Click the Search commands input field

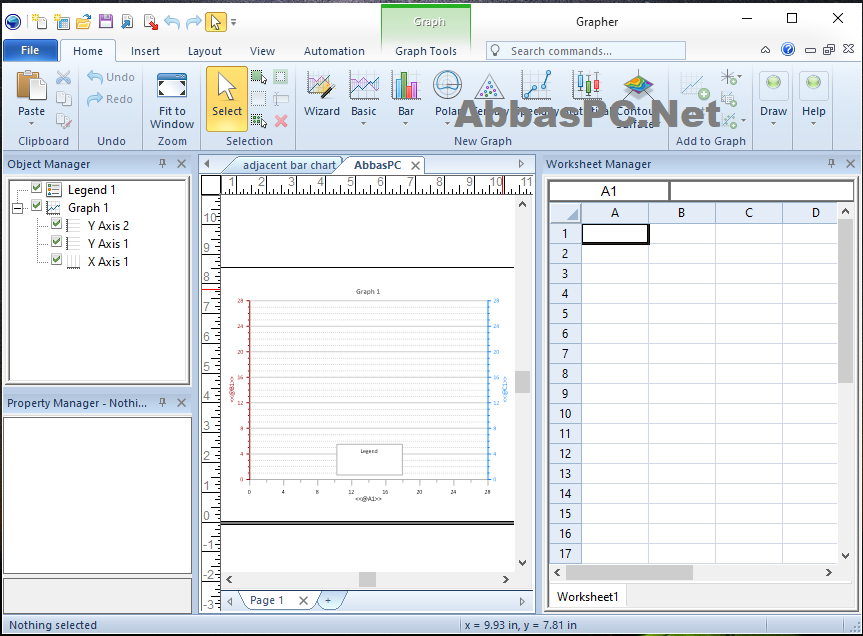[x=586, y=51]
